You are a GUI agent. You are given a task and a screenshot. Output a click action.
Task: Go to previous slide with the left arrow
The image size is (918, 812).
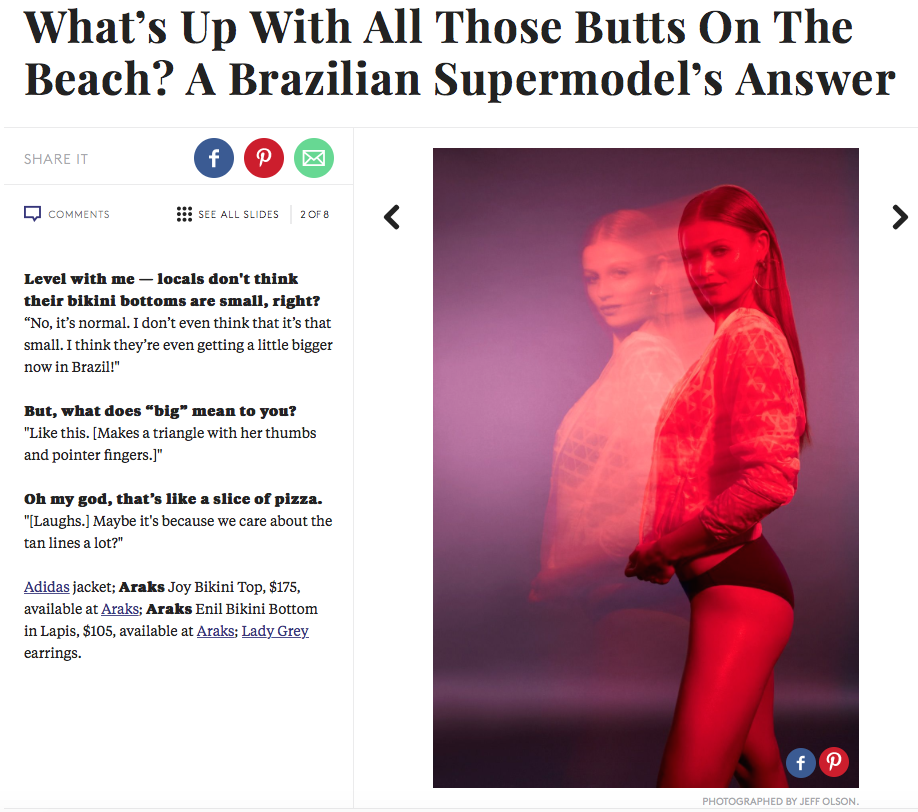(392, 217)
